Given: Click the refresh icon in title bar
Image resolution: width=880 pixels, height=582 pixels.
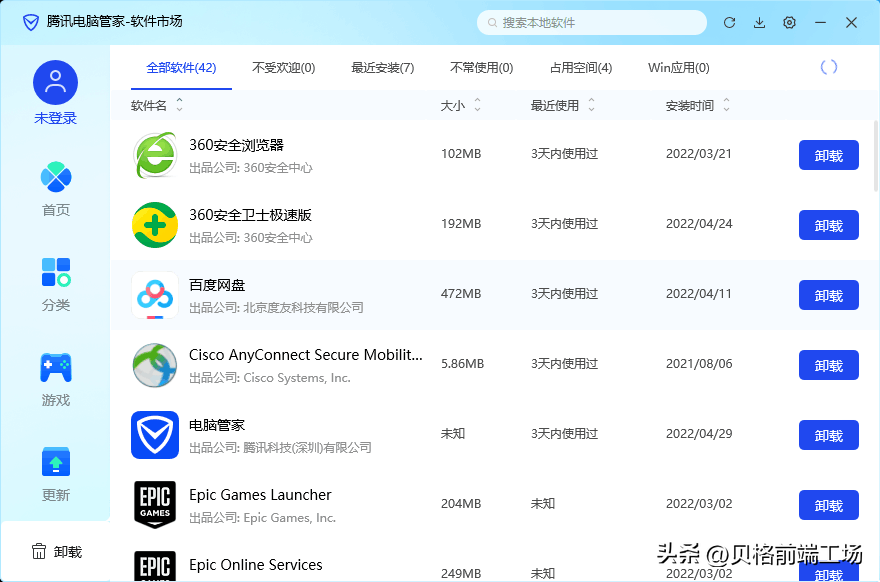Looking at the screenshot, I should pyautogui.click(x=729, y=22).
